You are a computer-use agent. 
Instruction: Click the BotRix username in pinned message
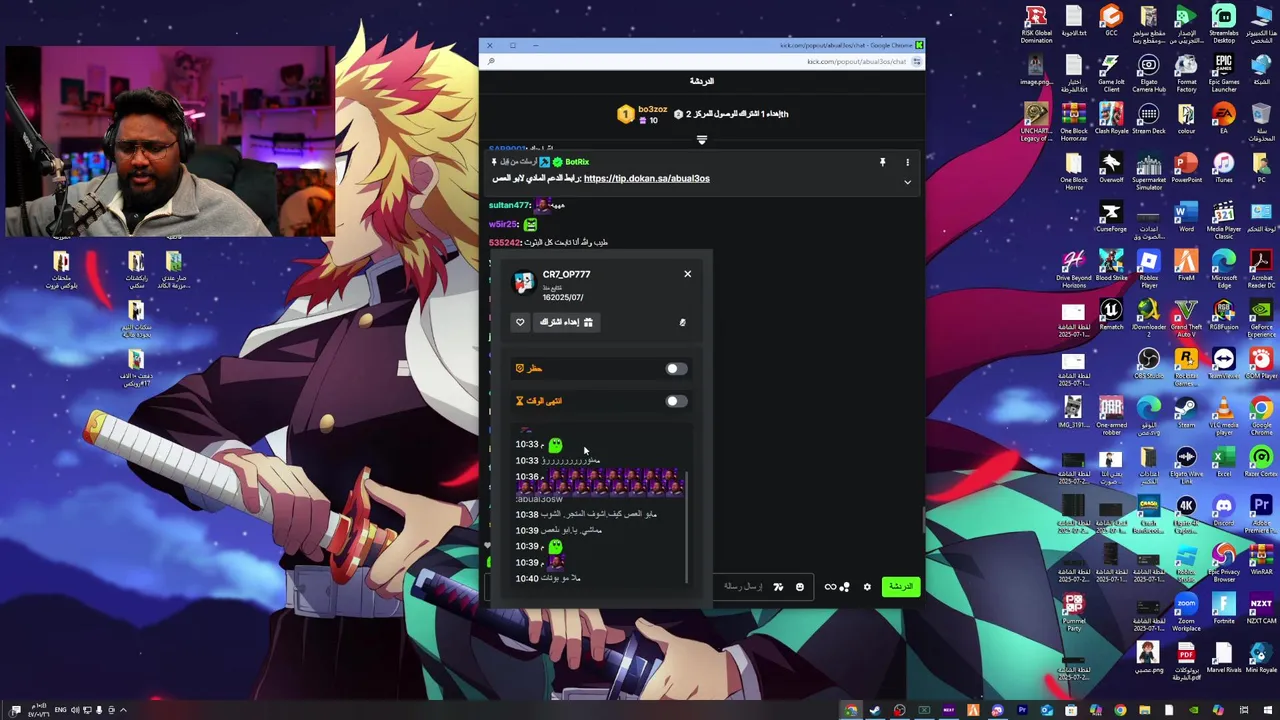click(577, 162)
